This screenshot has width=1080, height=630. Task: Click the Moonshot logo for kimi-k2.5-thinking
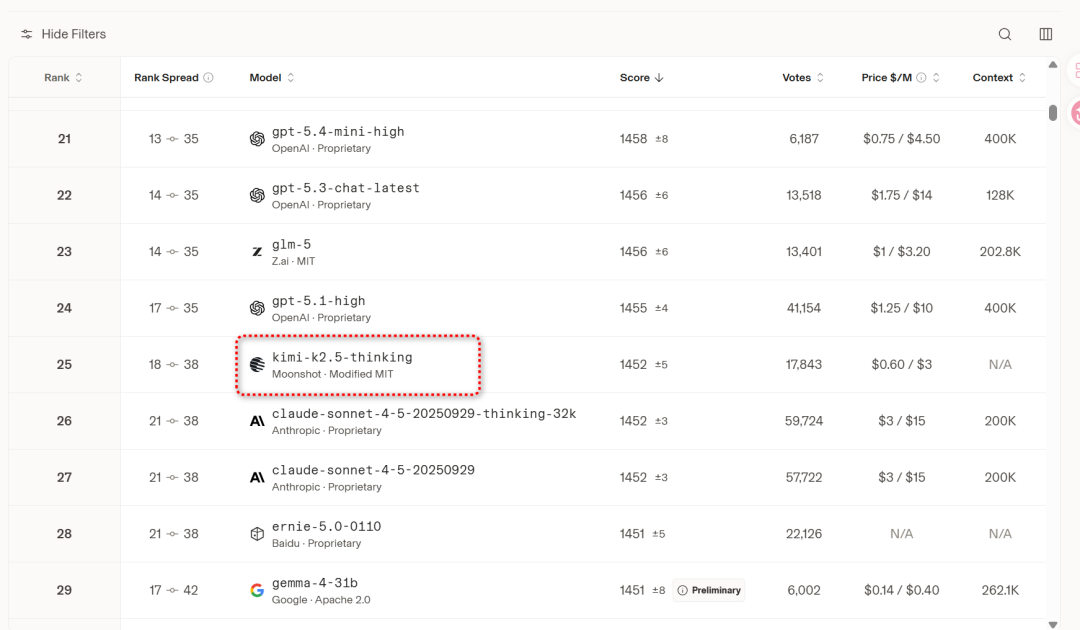(257, 365)
